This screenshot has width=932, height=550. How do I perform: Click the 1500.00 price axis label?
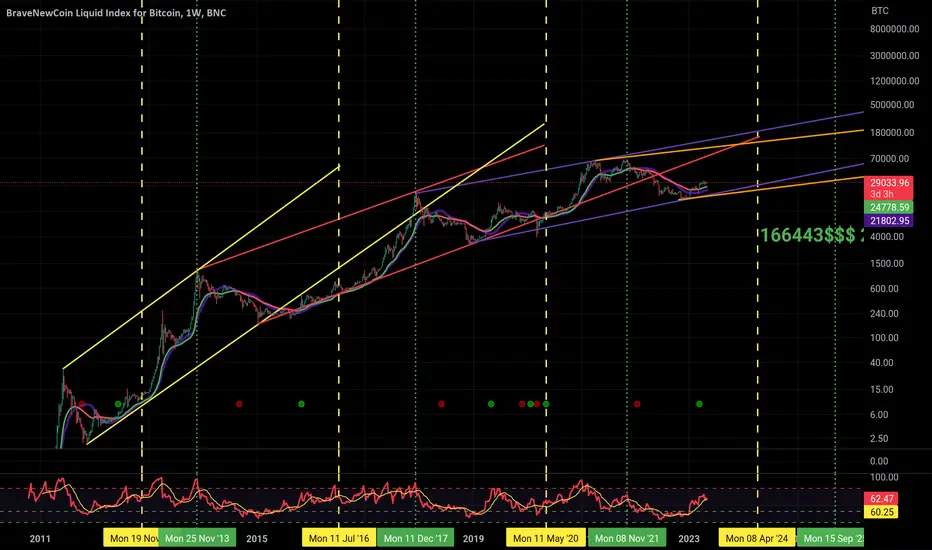point(887,263)
